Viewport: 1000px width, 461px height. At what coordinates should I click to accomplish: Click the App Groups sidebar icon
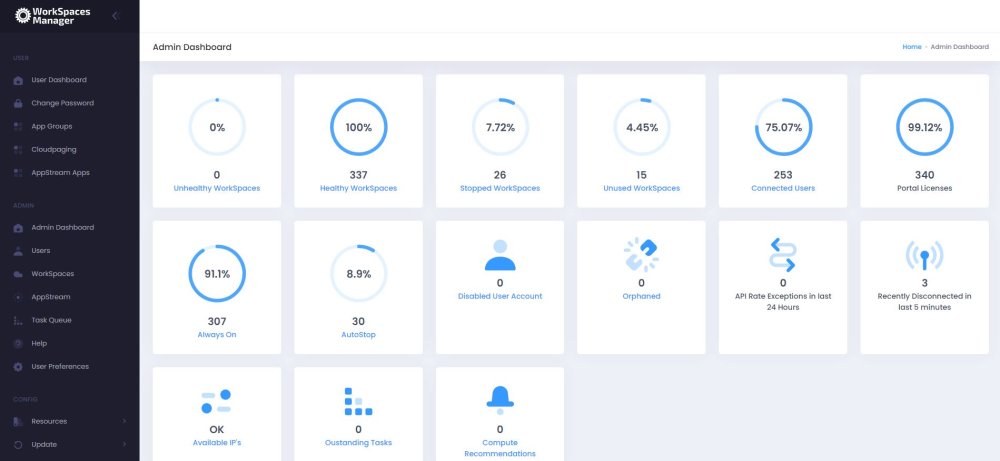tap(18, 126)
